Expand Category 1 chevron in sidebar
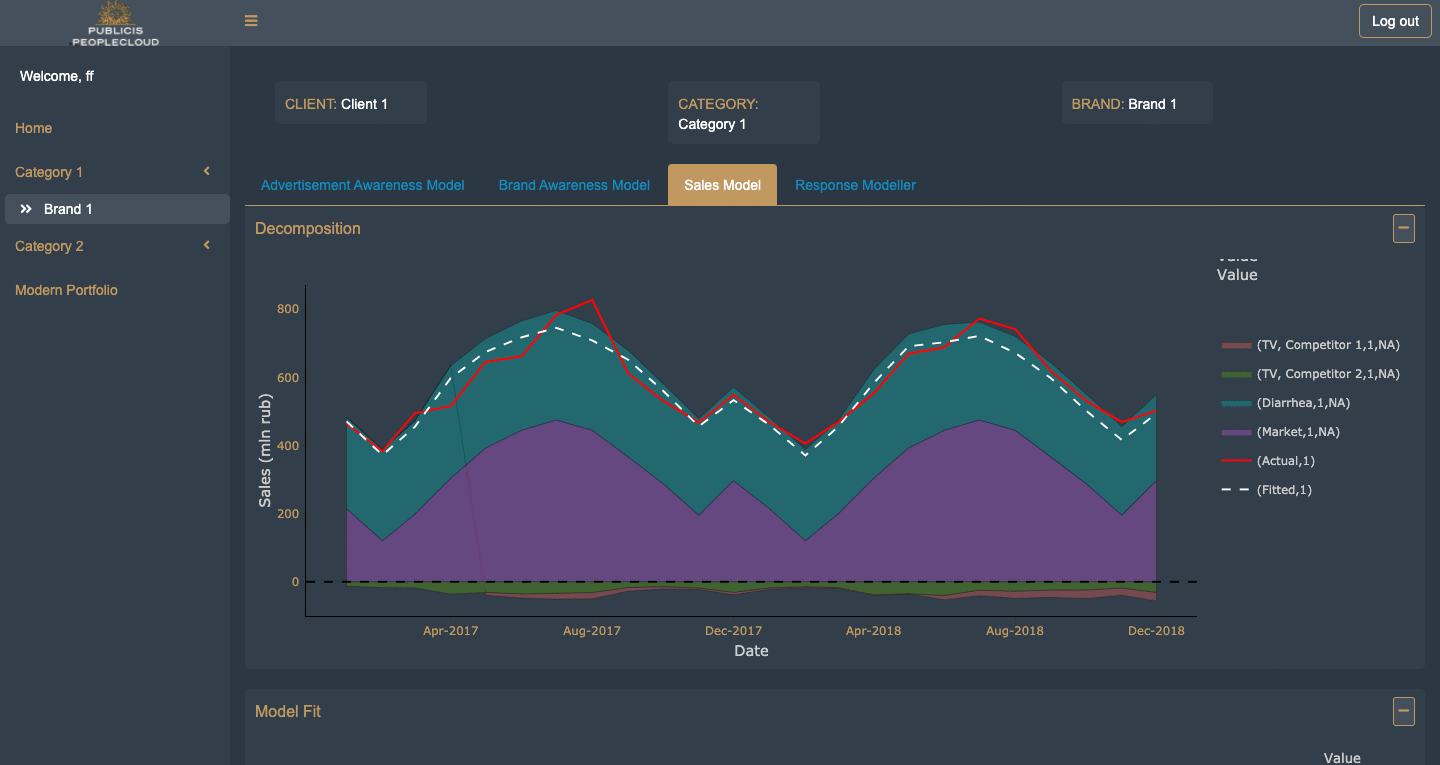The image size is (1440, 765). coord(207,172)
